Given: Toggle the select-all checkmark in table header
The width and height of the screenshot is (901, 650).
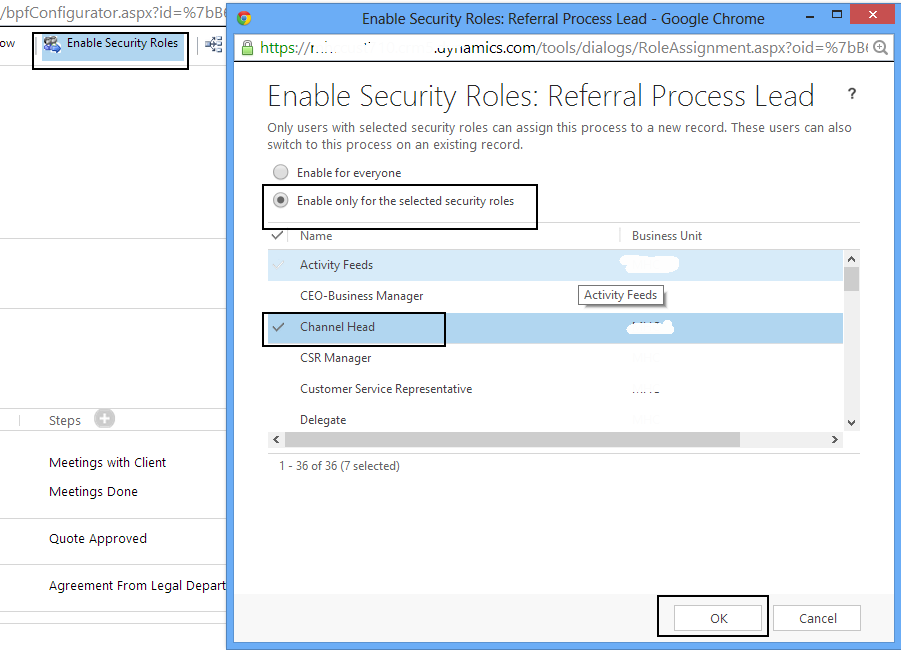Looking at the screenshot, I should tap(278, 236).
